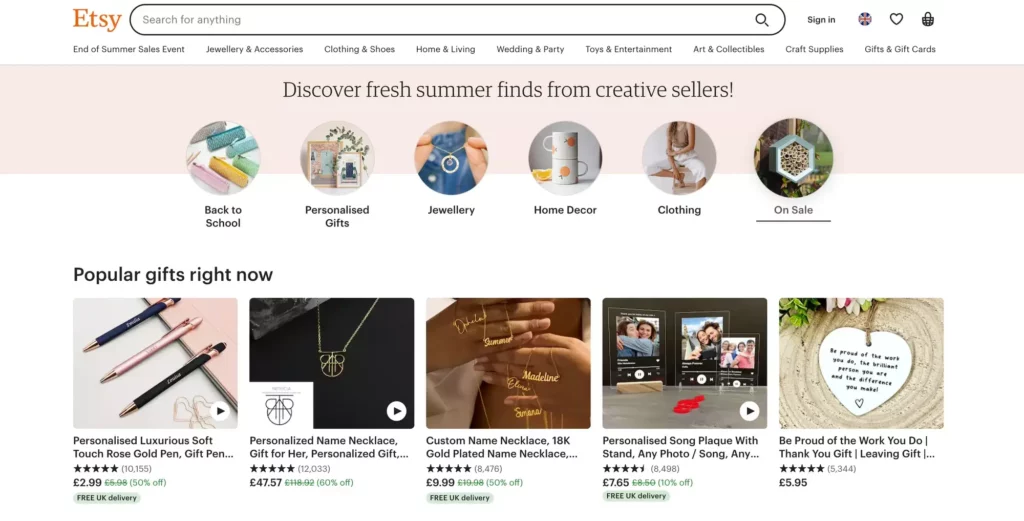Image resolution: width=1024 pixels, height=521 pixels.
Task: Play the Personalized Name Necklace video
Action: click(x=396, y=411)
